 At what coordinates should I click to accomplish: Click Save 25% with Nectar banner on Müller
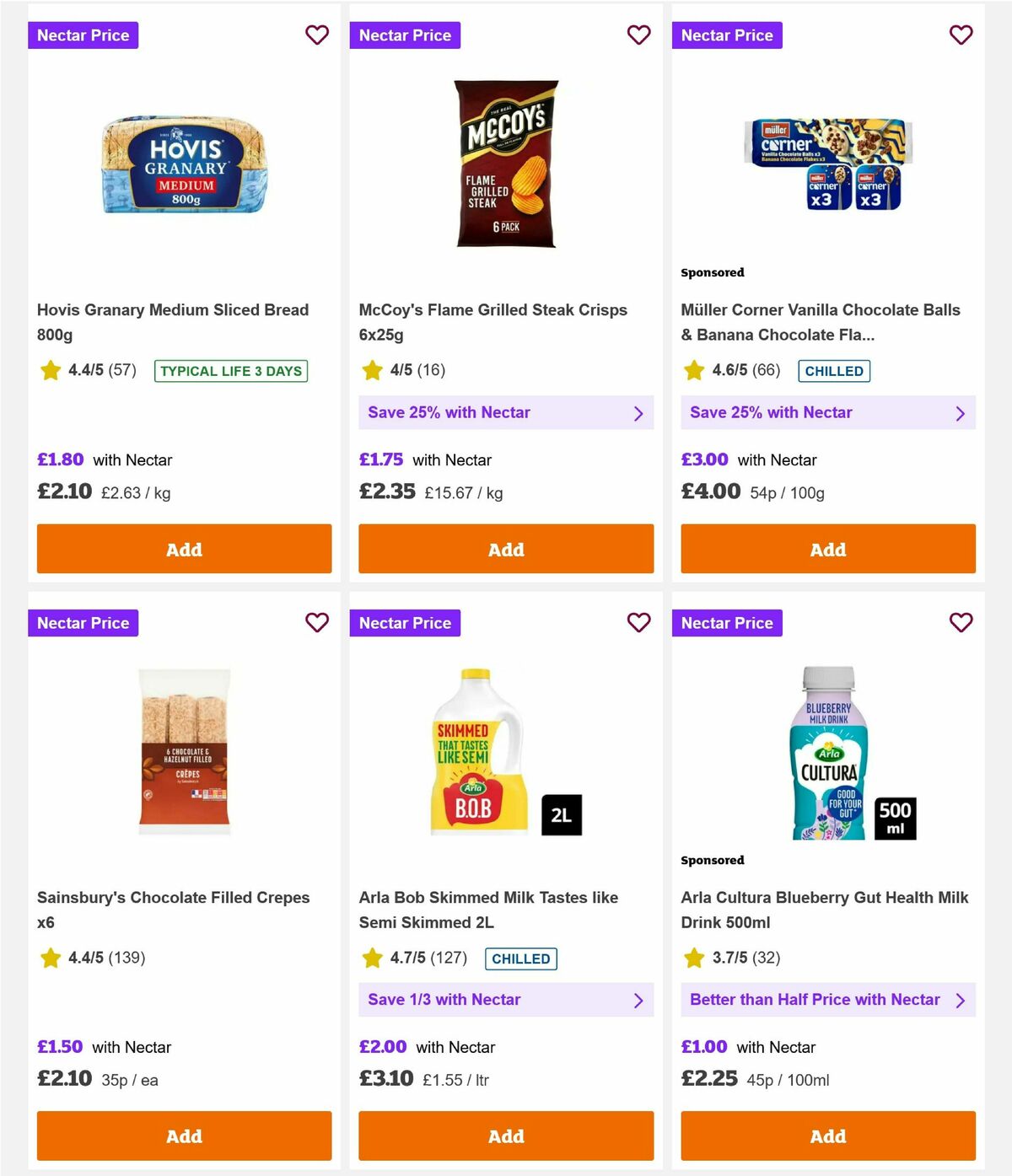pos(827,412)
